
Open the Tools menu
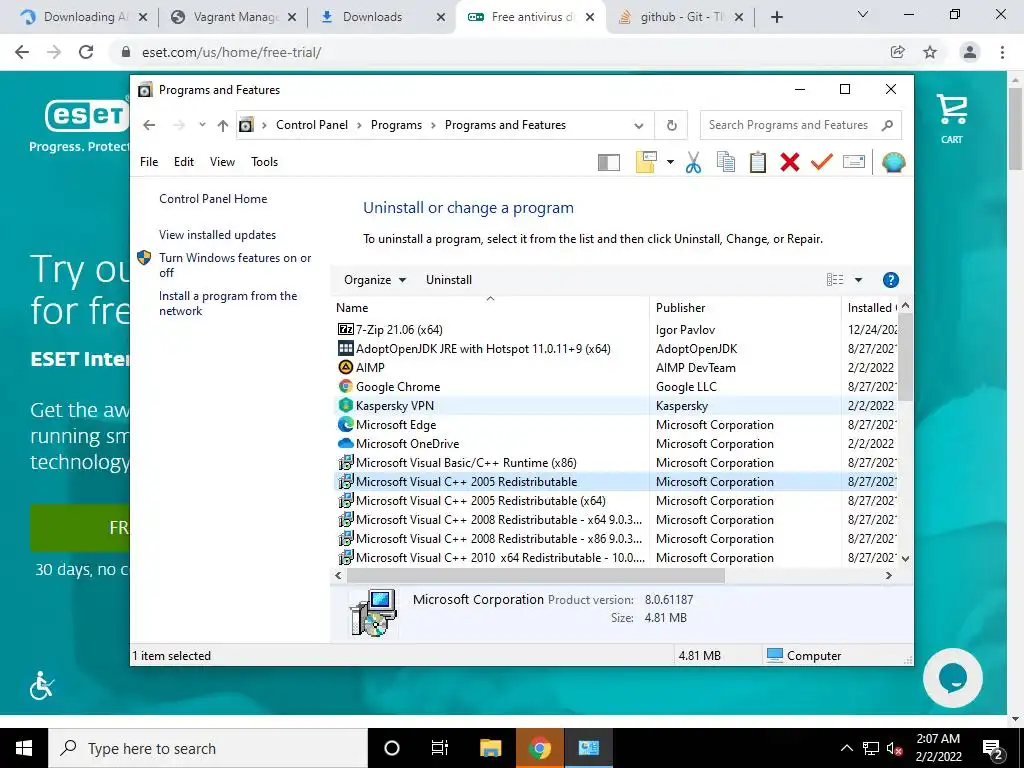[264, 162]
